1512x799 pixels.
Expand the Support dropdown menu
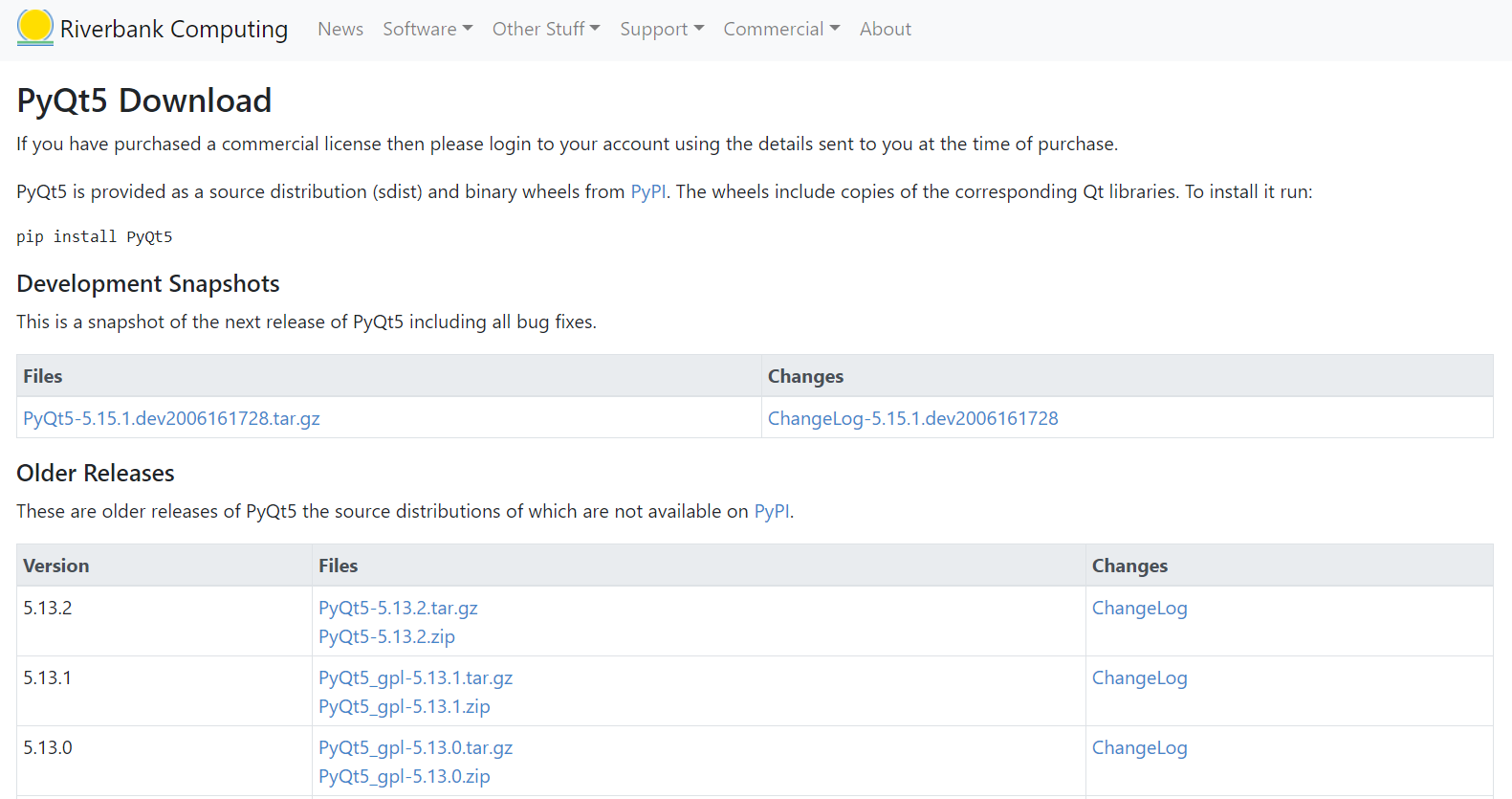[x=662, y=29]
